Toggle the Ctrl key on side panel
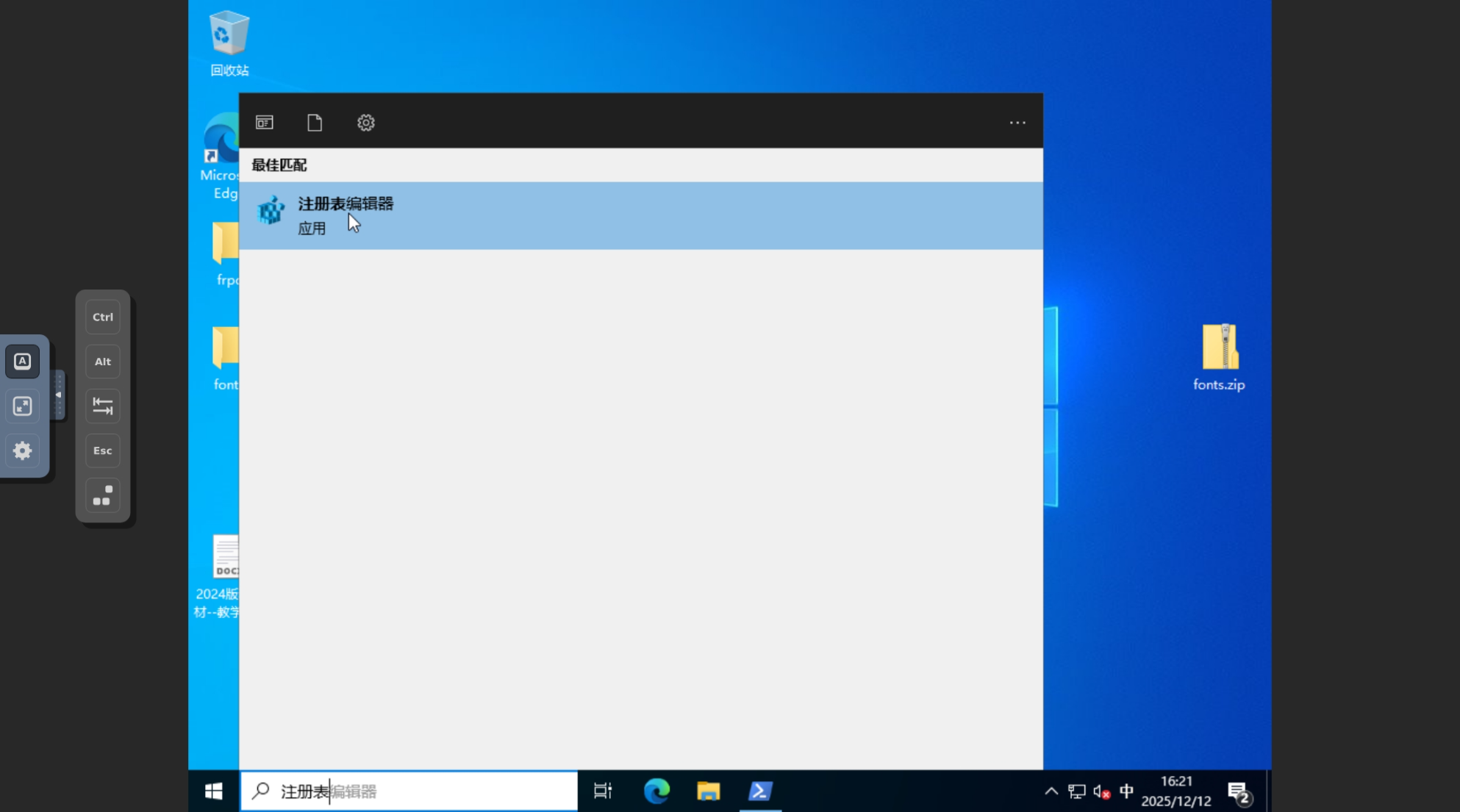Image resolution: width=1460 pixels, height=812 pixels. [x=103, y=317]
